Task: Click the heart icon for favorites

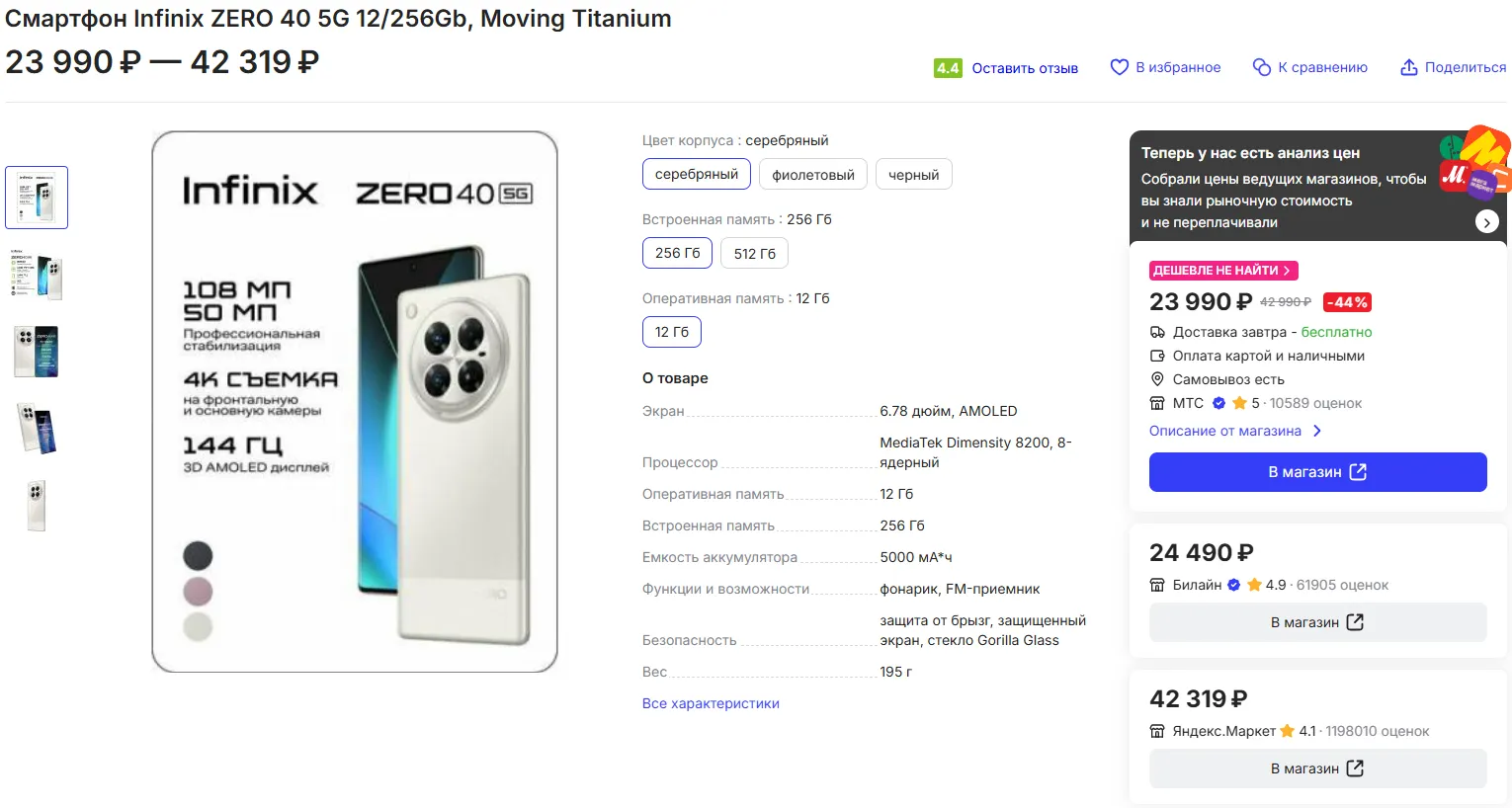Action: click(1119, 67)
